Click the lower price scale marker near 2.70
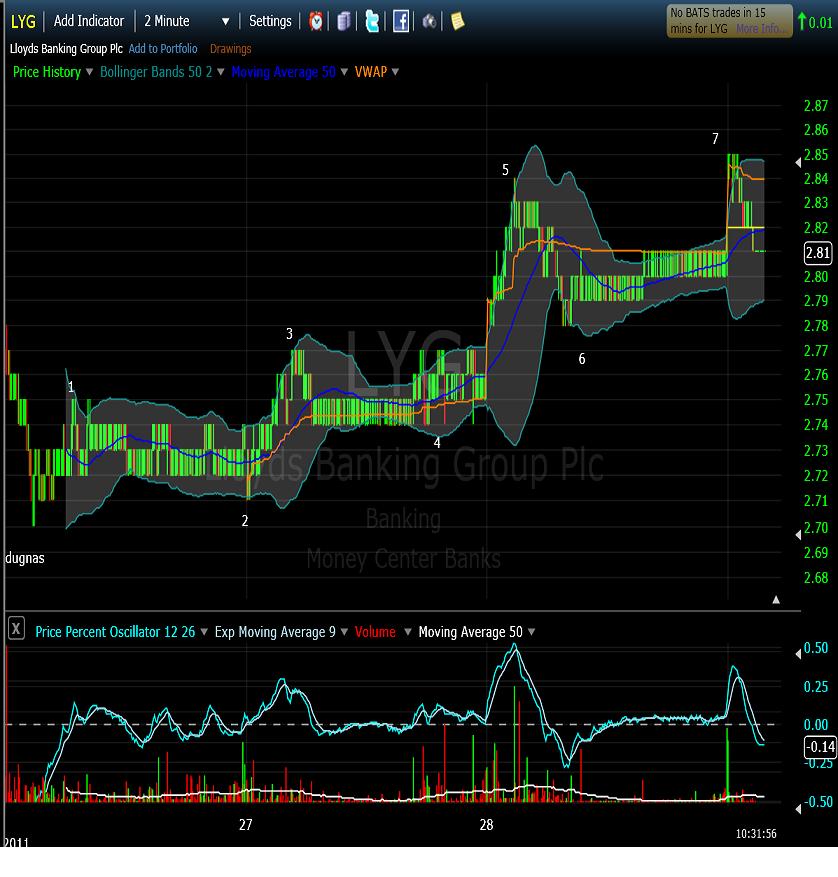 pyautogui.click(x=798, y=535)
